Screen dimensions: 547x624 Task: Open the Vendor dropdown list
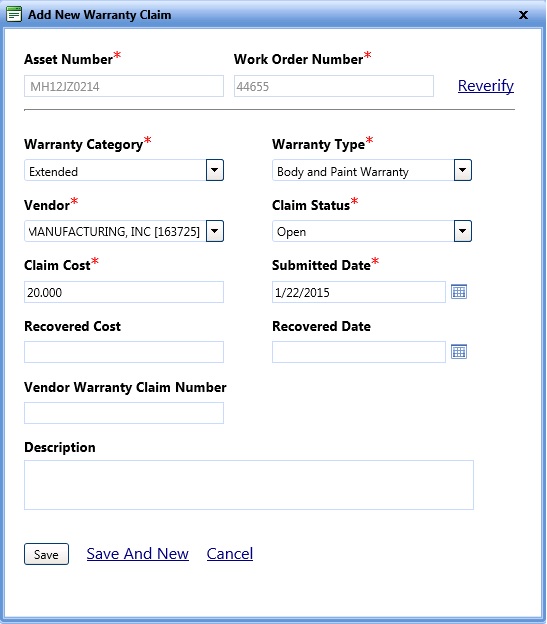215,231
